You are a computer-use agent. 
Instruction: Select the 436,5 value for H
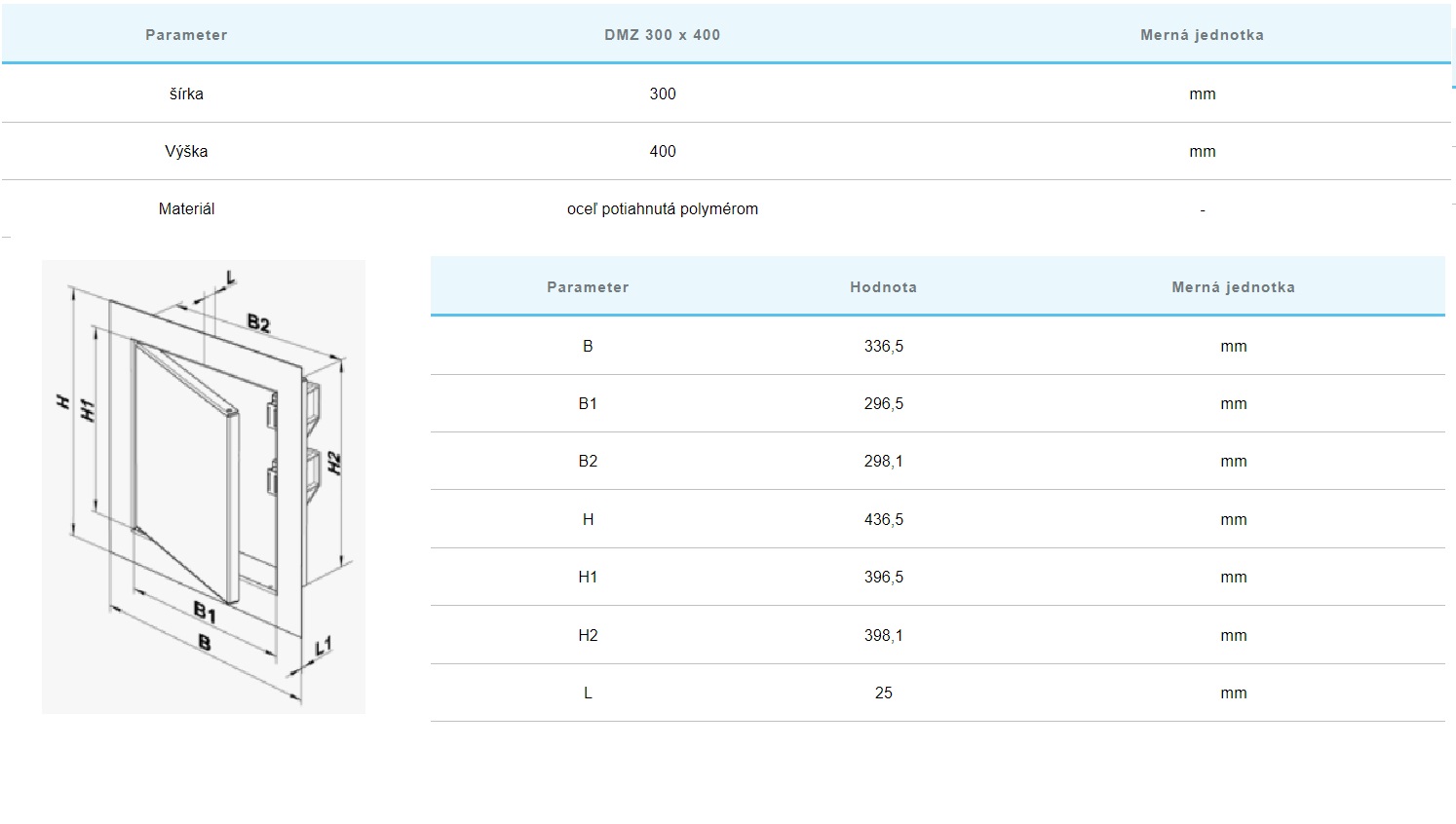tap(883, 520)
